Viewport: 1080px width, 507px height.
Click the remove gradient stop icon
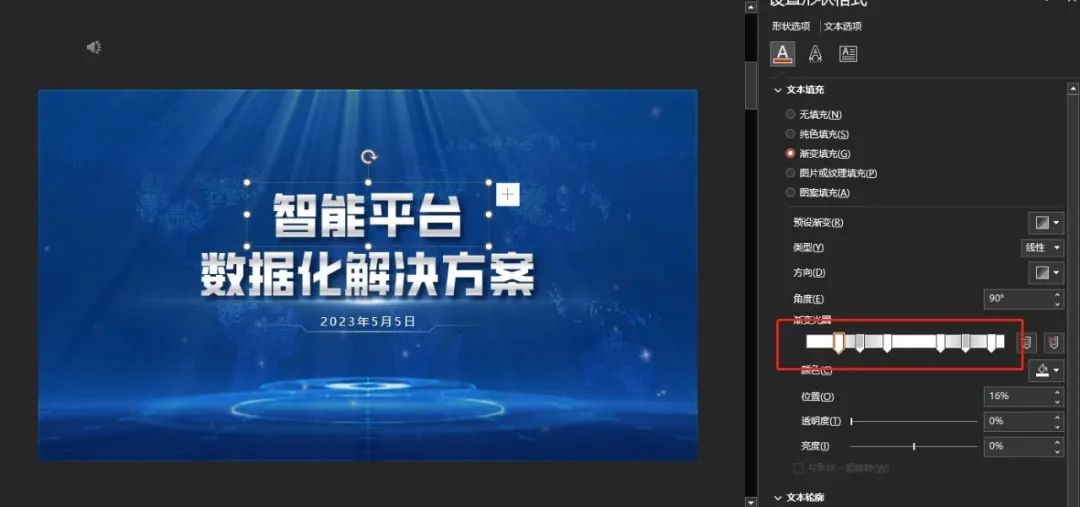pyautogui.click(x=1052, y=342)
